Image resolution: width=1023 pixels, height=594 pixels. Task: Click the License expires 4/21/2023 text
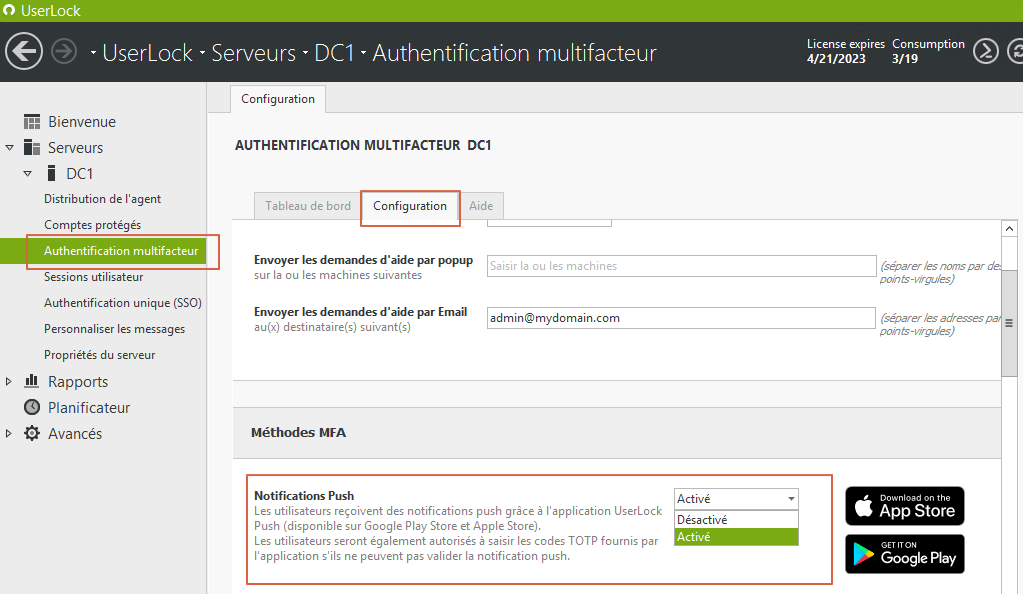pos(846,51)
